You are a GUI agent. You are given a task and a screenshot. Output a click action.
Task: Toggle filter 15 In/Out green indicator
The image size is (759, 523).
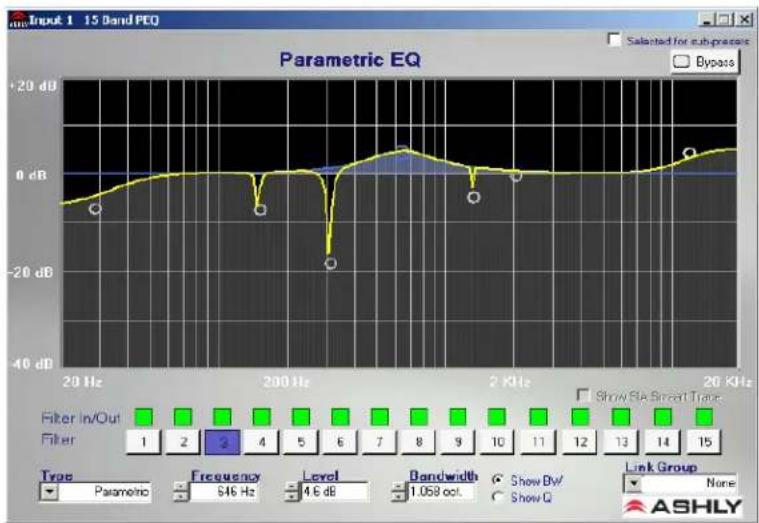point(704,416)
